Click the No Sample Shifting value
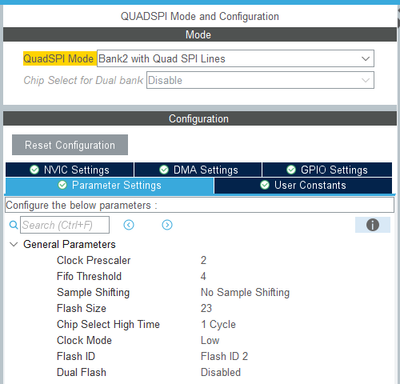This screenshot has height=384, width=400. [x=245, y=292]
